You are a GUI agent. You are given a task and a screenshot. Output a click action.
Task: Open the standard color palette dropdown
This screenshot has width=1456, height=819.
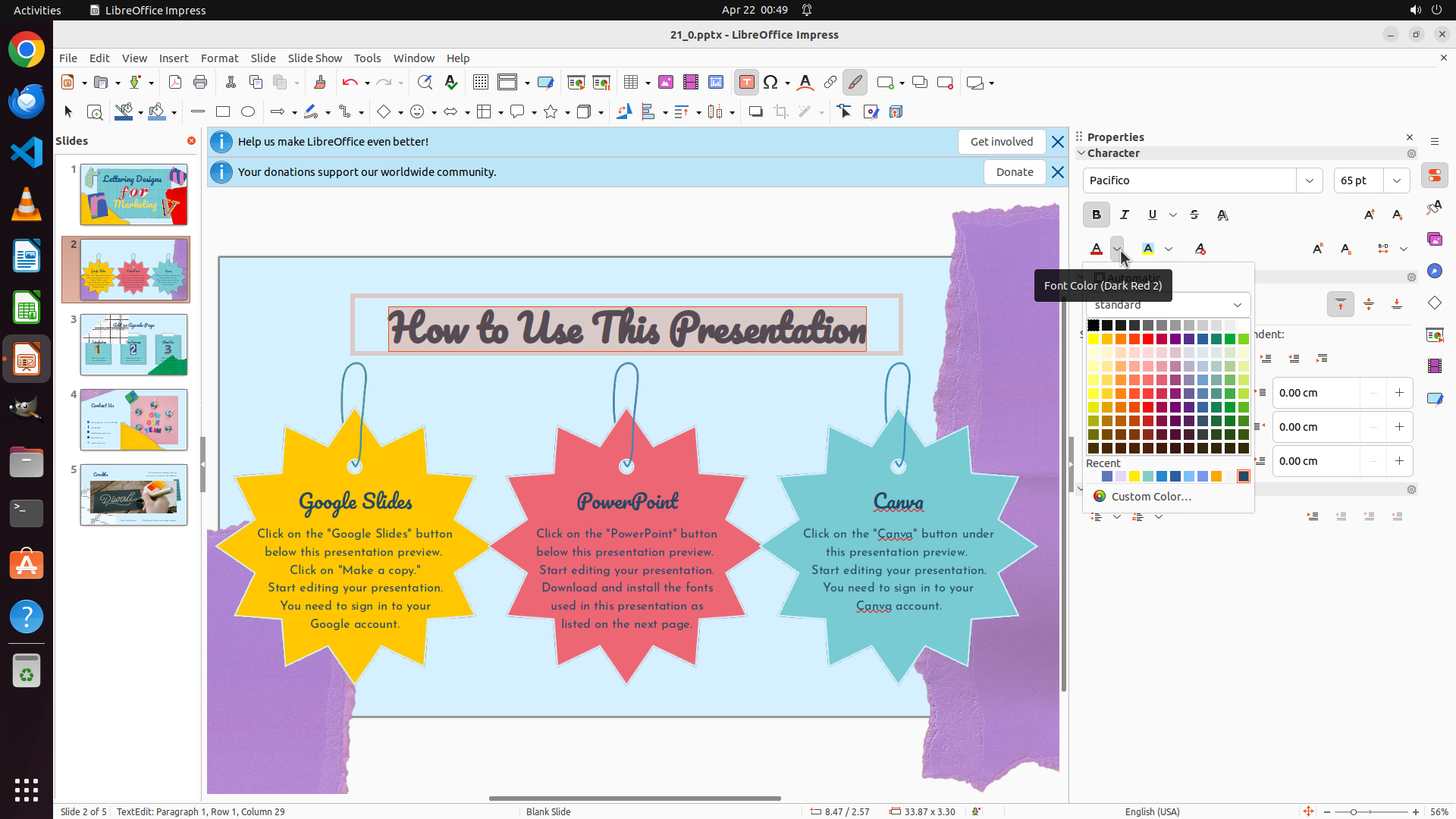pos(1238,305)
